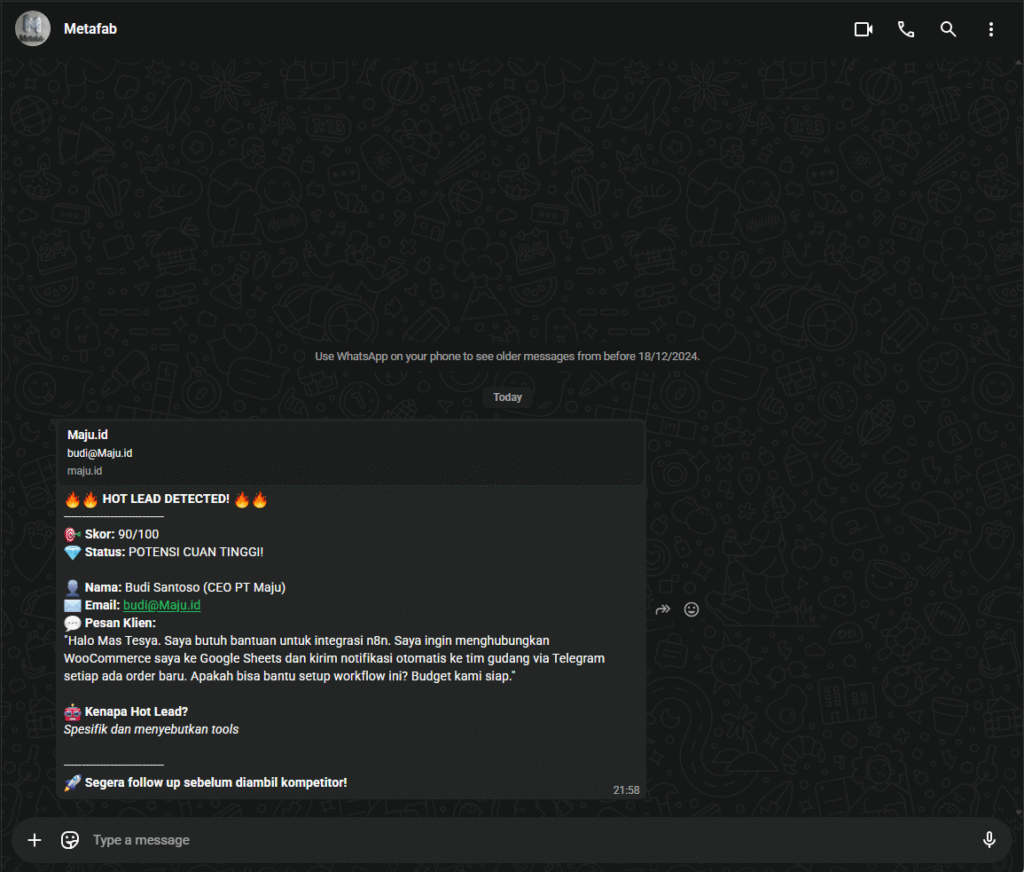Viewport: 1024px width, 872px height.
Task: Click the Segera follow up line
Action: click(215, 782)
